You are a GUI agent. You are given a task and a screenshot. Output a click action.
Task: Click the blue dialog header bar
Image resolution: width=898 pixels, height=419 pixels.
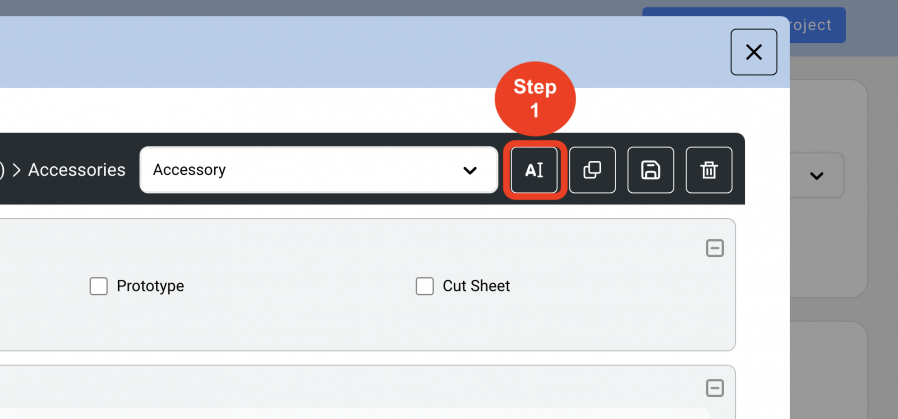tap(365, 52)
